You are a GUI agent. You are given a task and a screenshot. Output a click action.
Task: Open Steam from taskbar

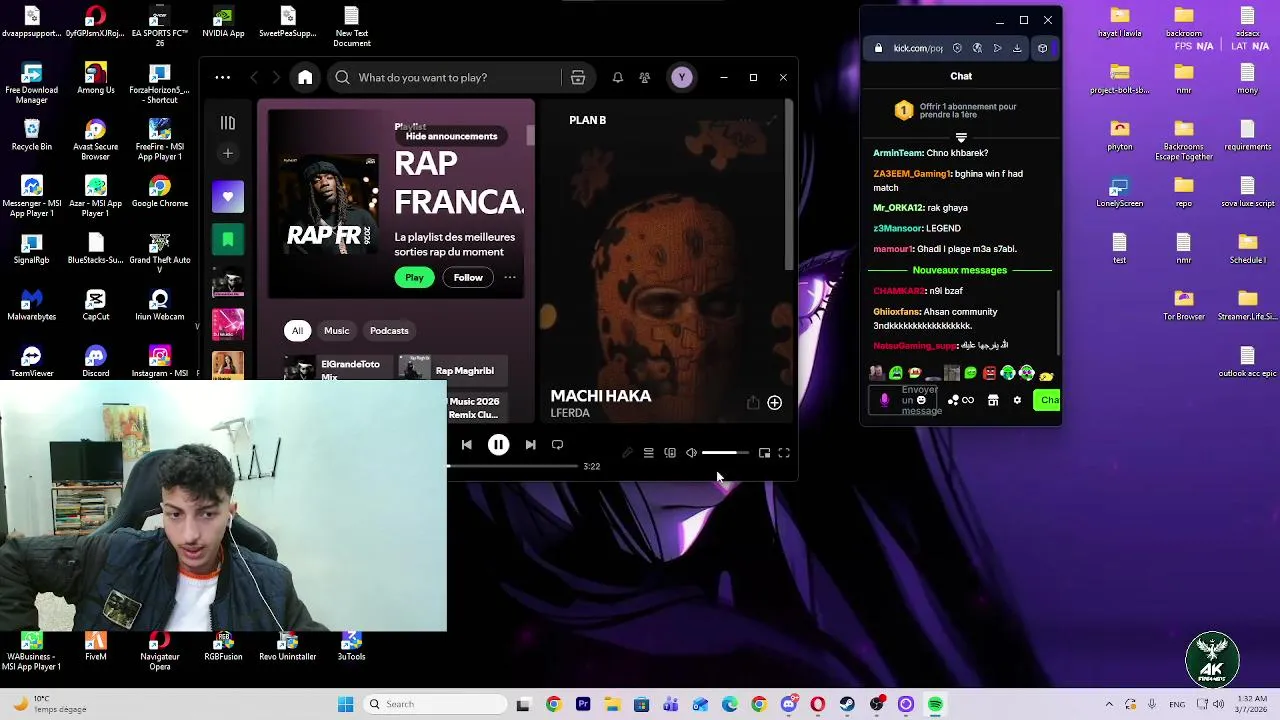pos(847,704)
